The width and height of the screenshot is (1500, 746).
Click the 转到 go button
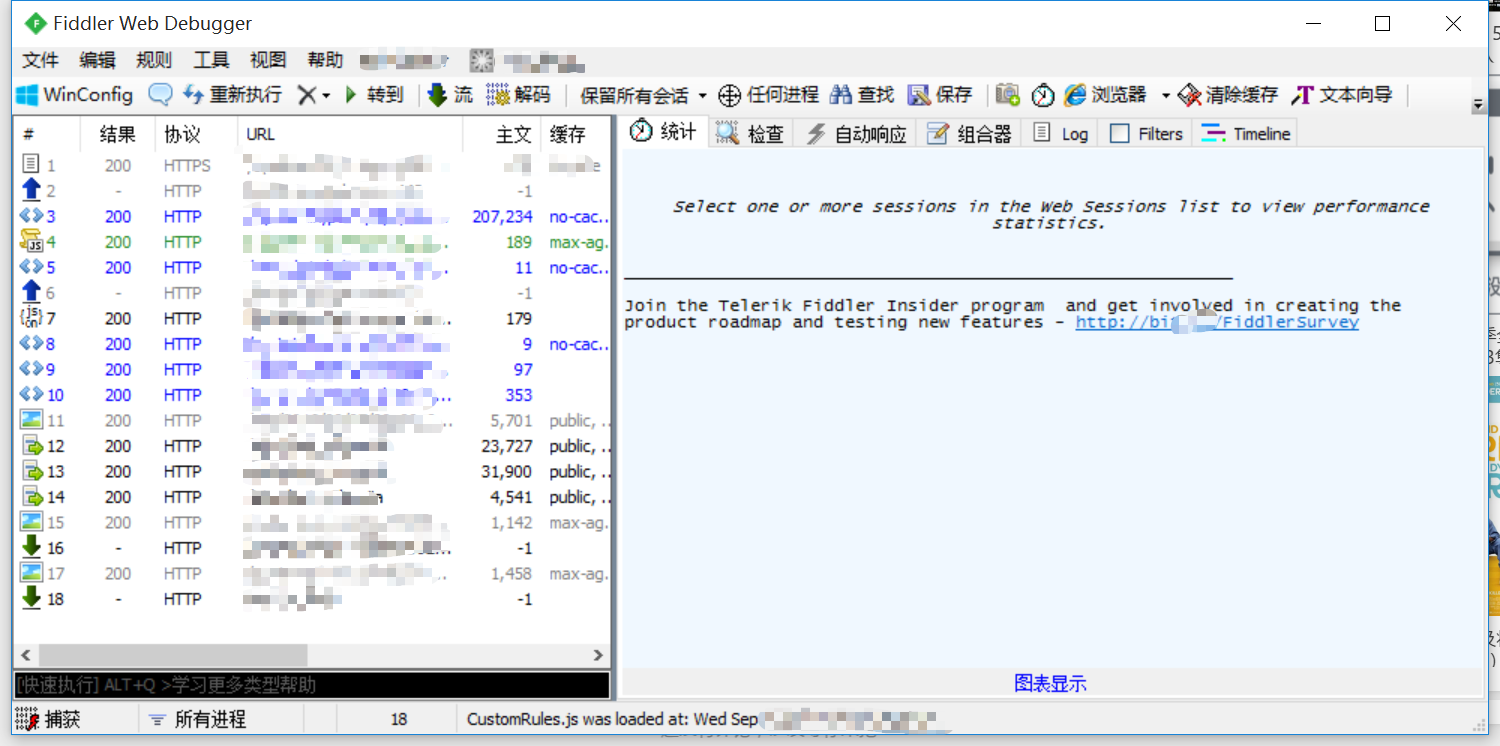(x=374, y=95)
